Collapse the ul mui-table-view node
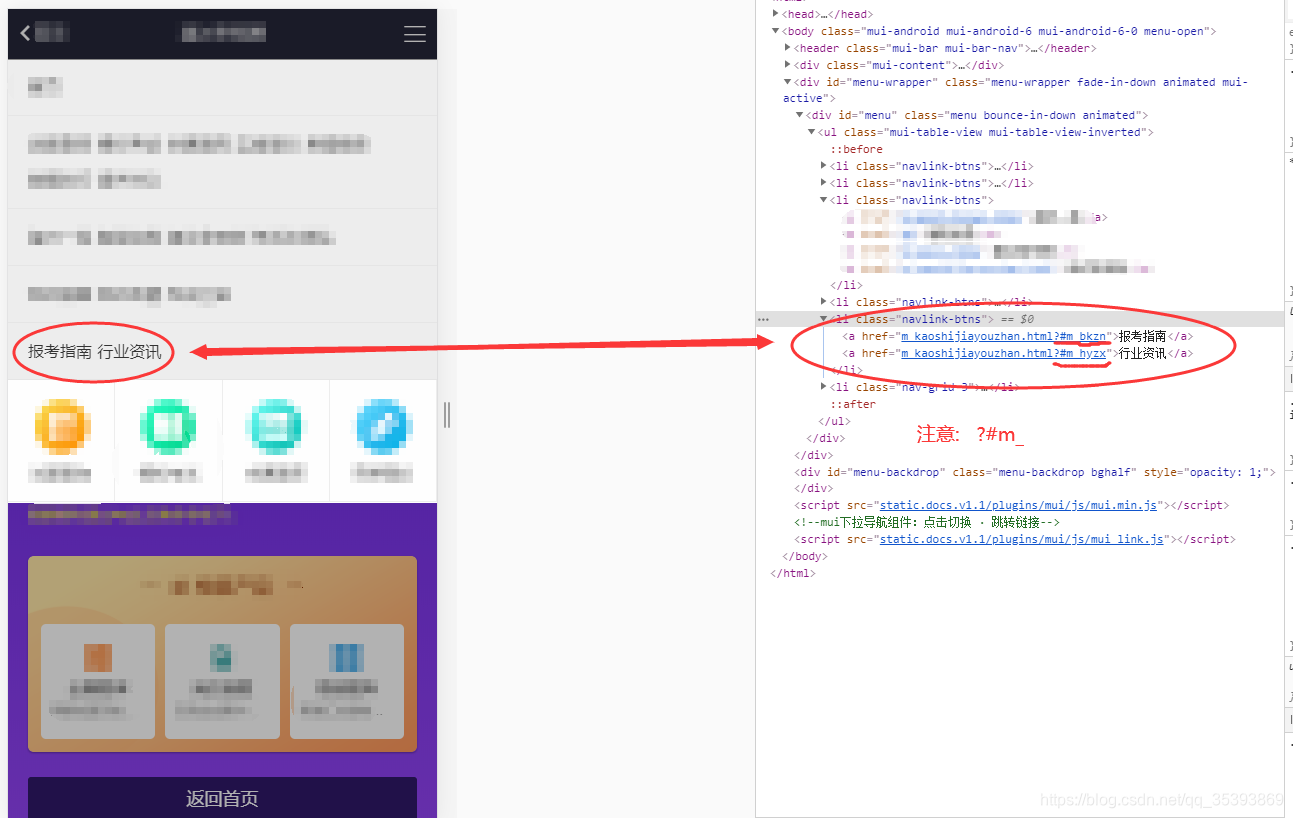Screen dimensions: 1293x818 (x=811, y=131)
